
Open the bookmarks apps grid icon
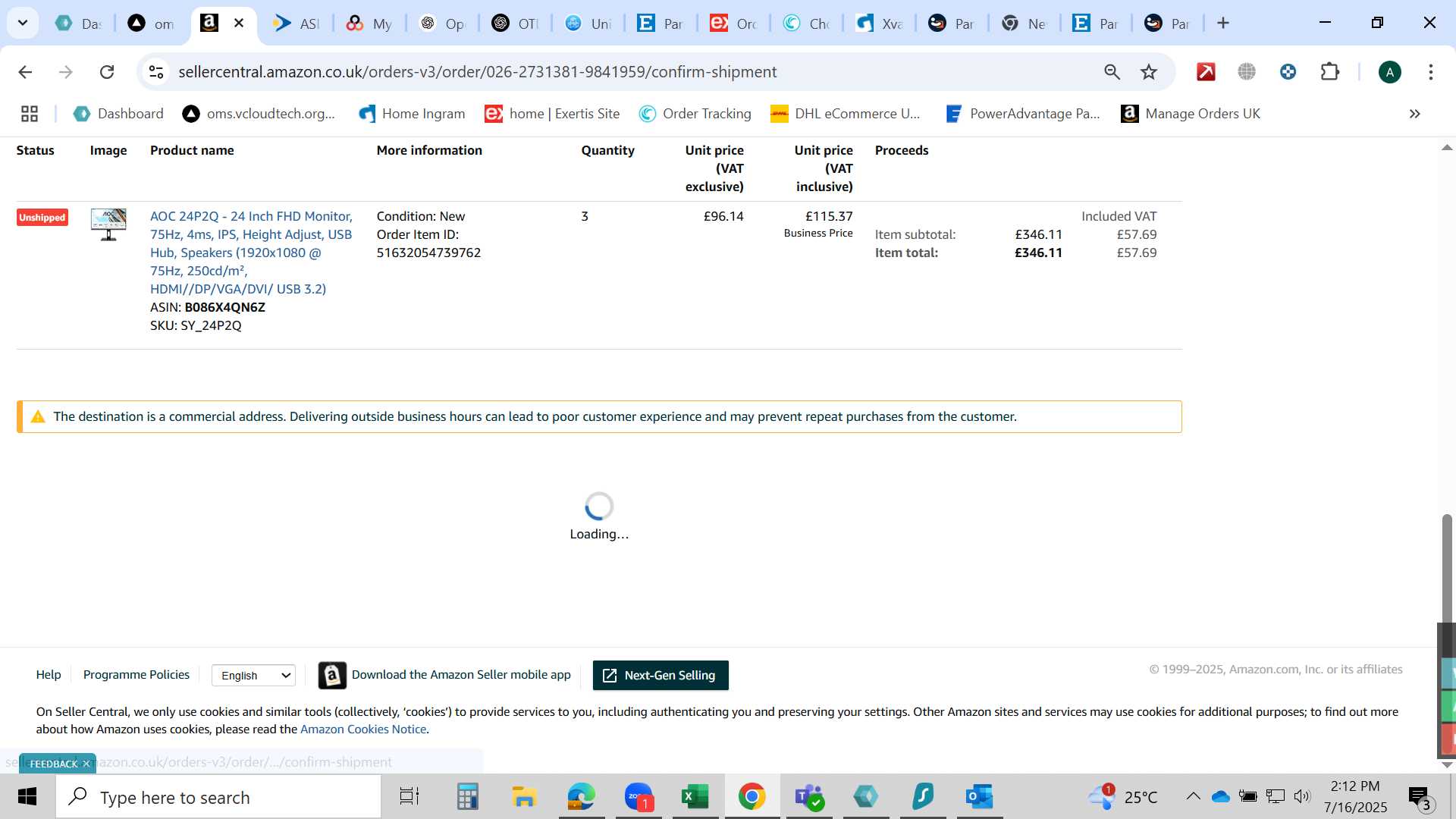30,114
